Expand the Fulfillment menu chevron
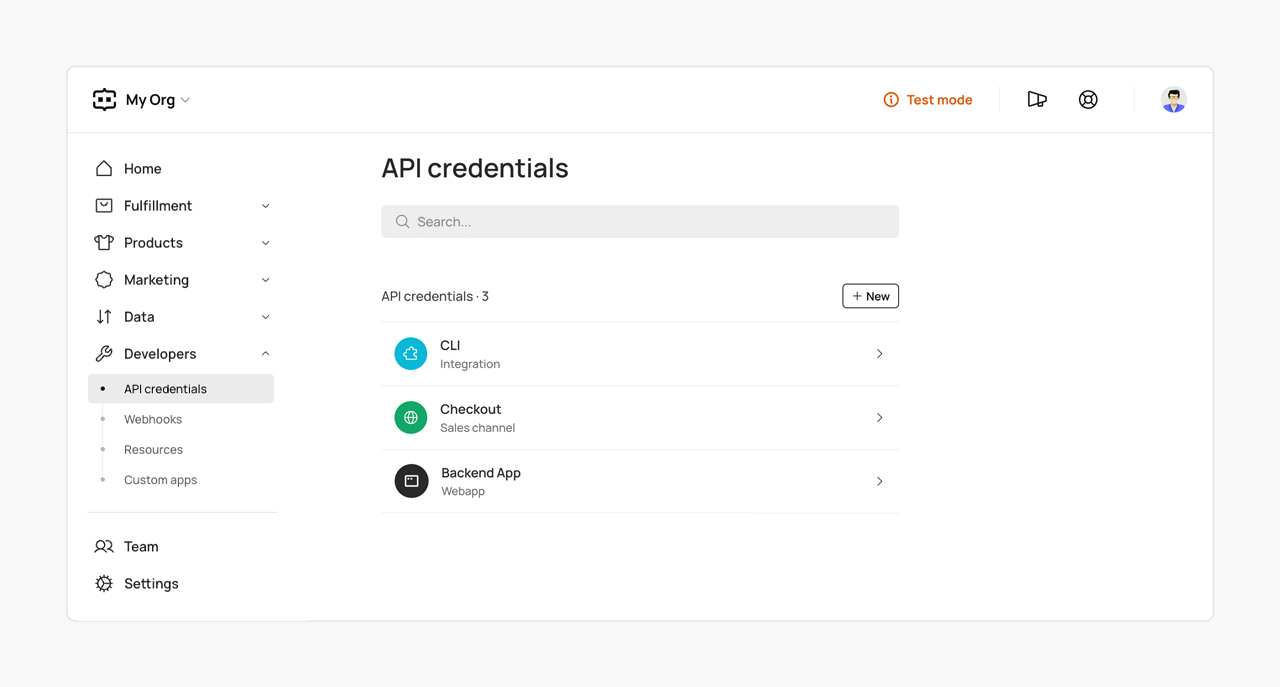This screenshot has width=1280, height=687. pos(265,206)
